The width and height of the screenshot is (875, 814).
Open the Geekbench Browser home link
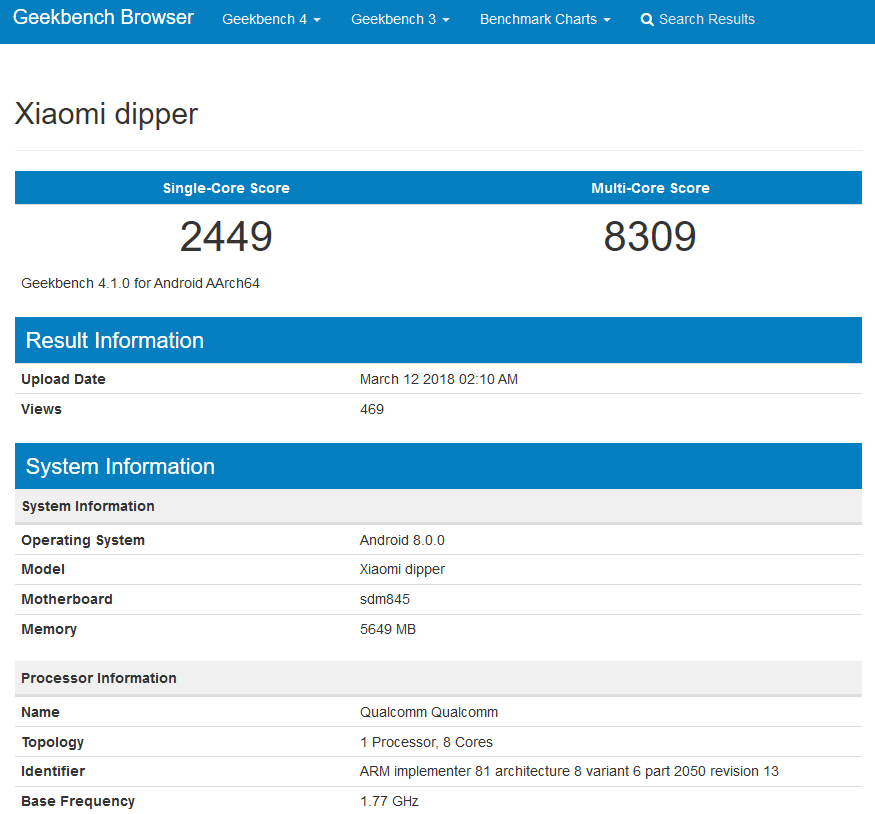(x=103, y=18)
